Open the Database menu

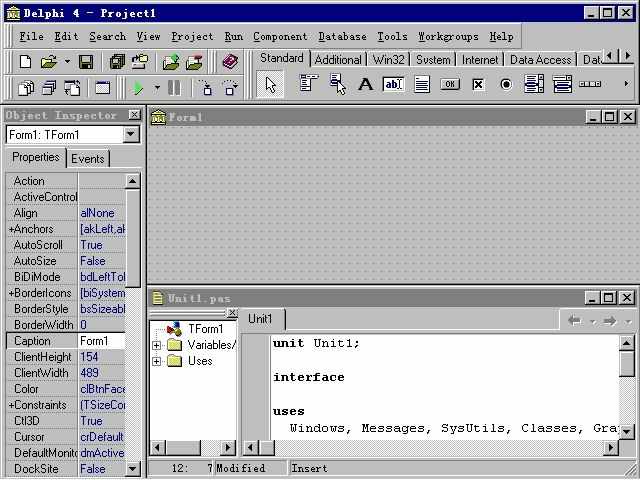click(342, 36)
